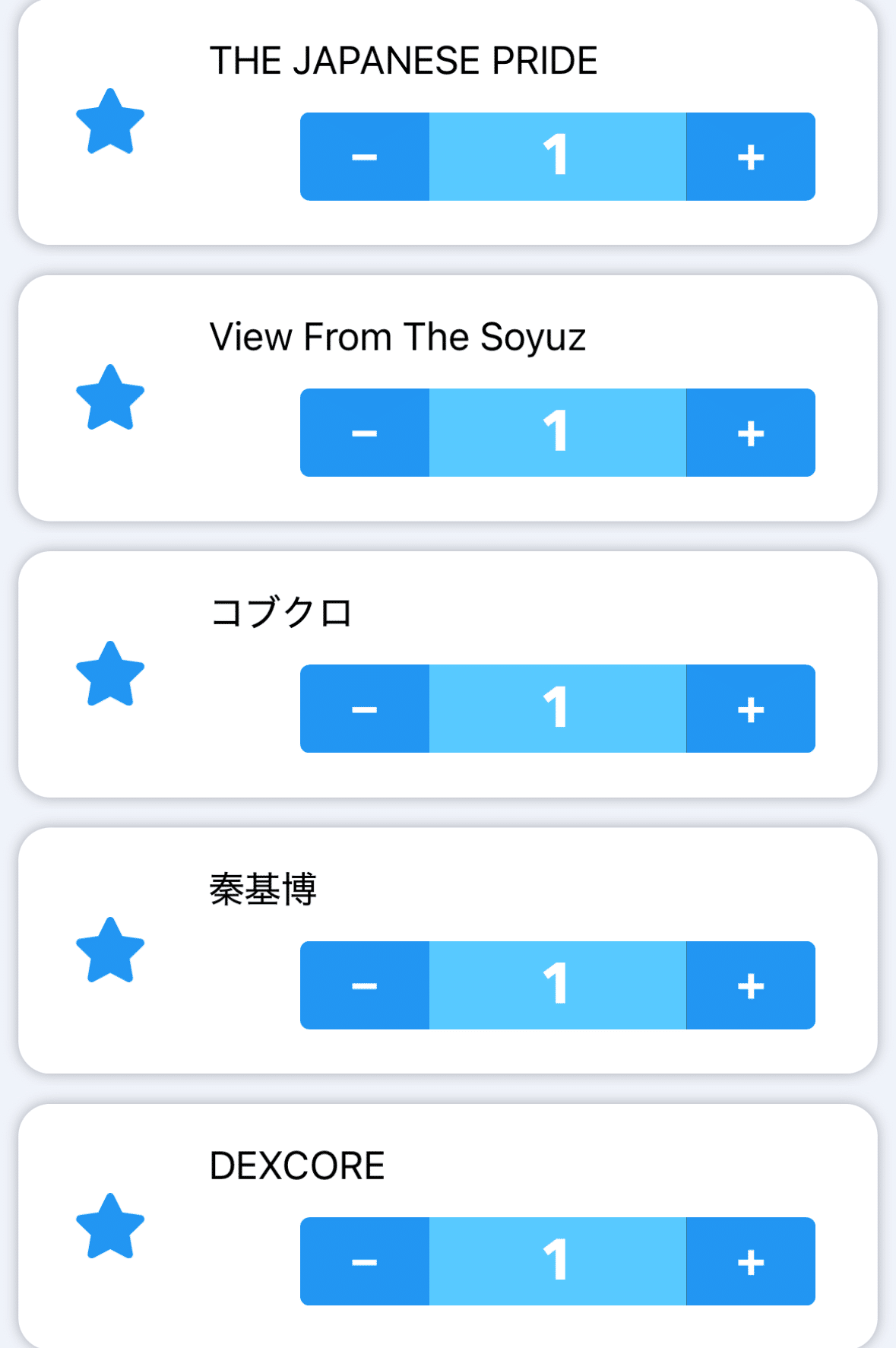Screen dimensions: 896x1348
Task: Increment the コブクロ counter
Action: click(x=751, y=709)
